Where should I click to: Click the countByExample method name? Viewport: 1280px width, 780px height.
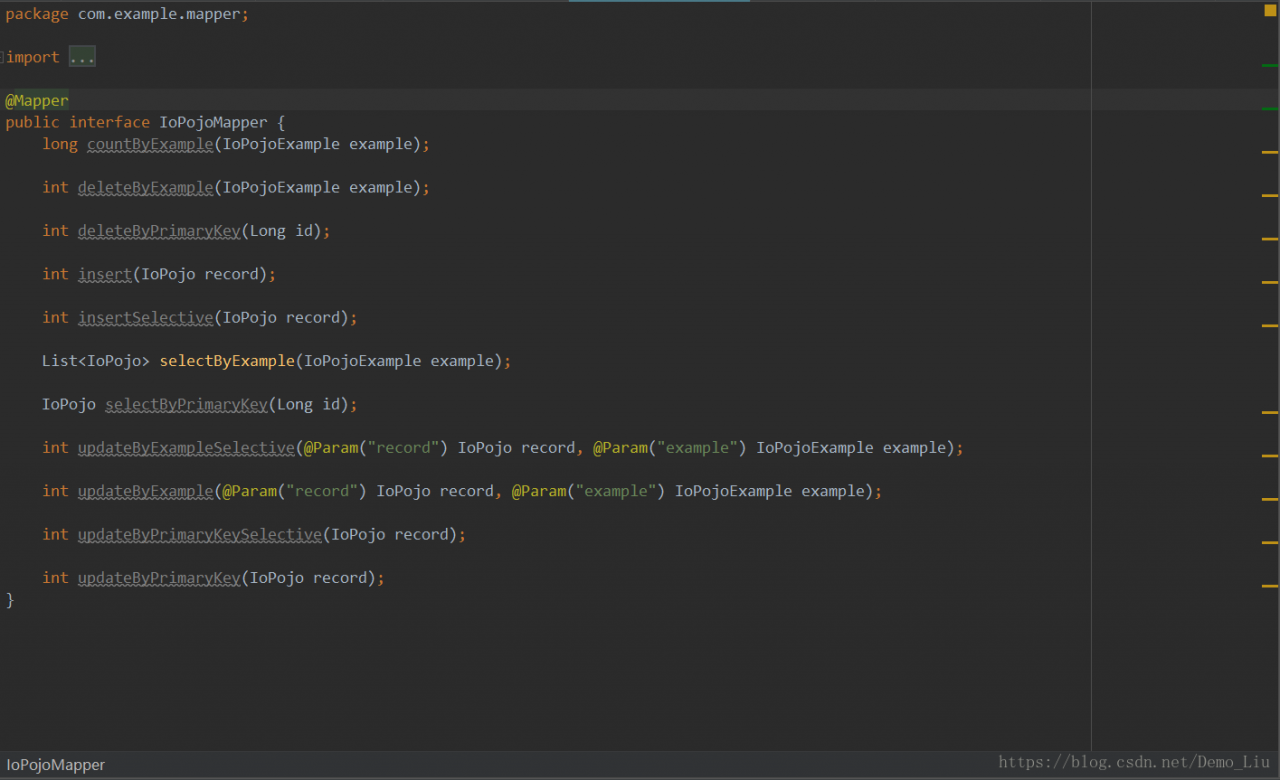[x=150, y=145]
